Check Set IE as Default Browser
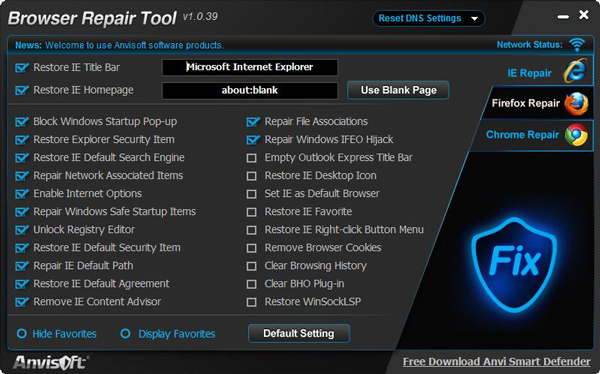 (x=251, y=194)
